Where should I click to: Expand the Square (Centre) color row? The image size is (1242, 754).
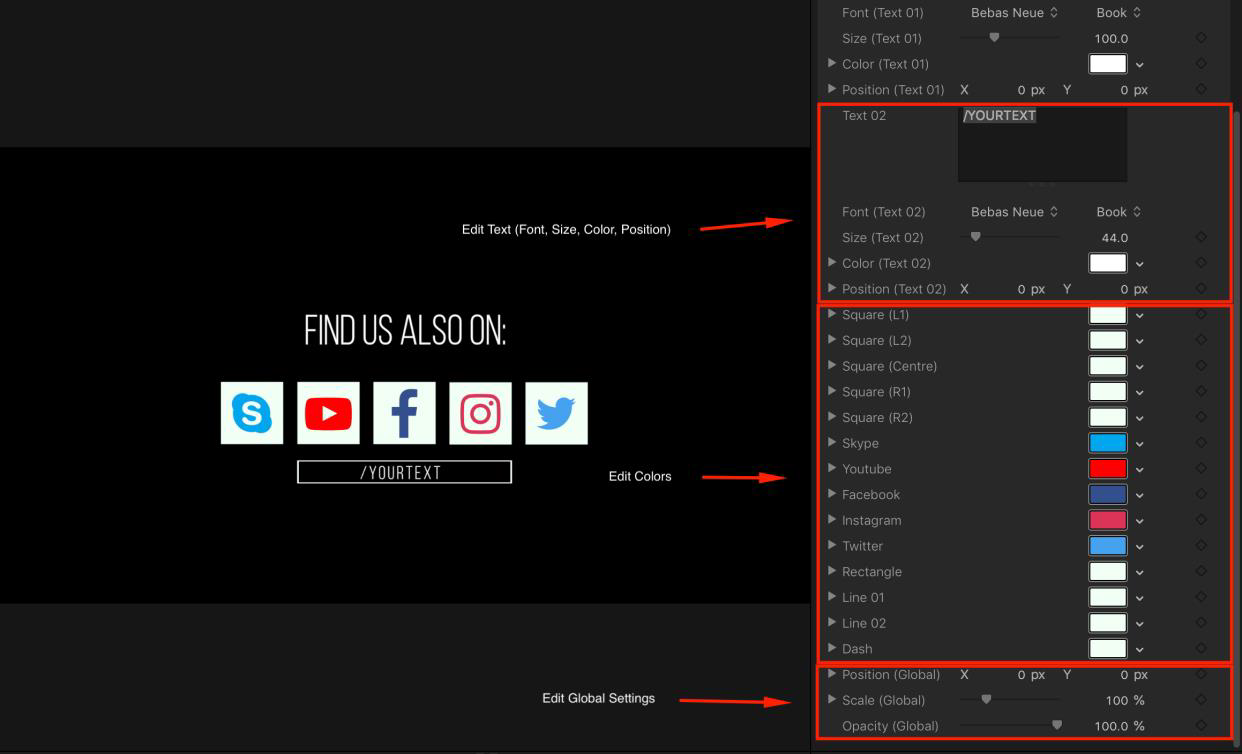click(x=832, y=366)
